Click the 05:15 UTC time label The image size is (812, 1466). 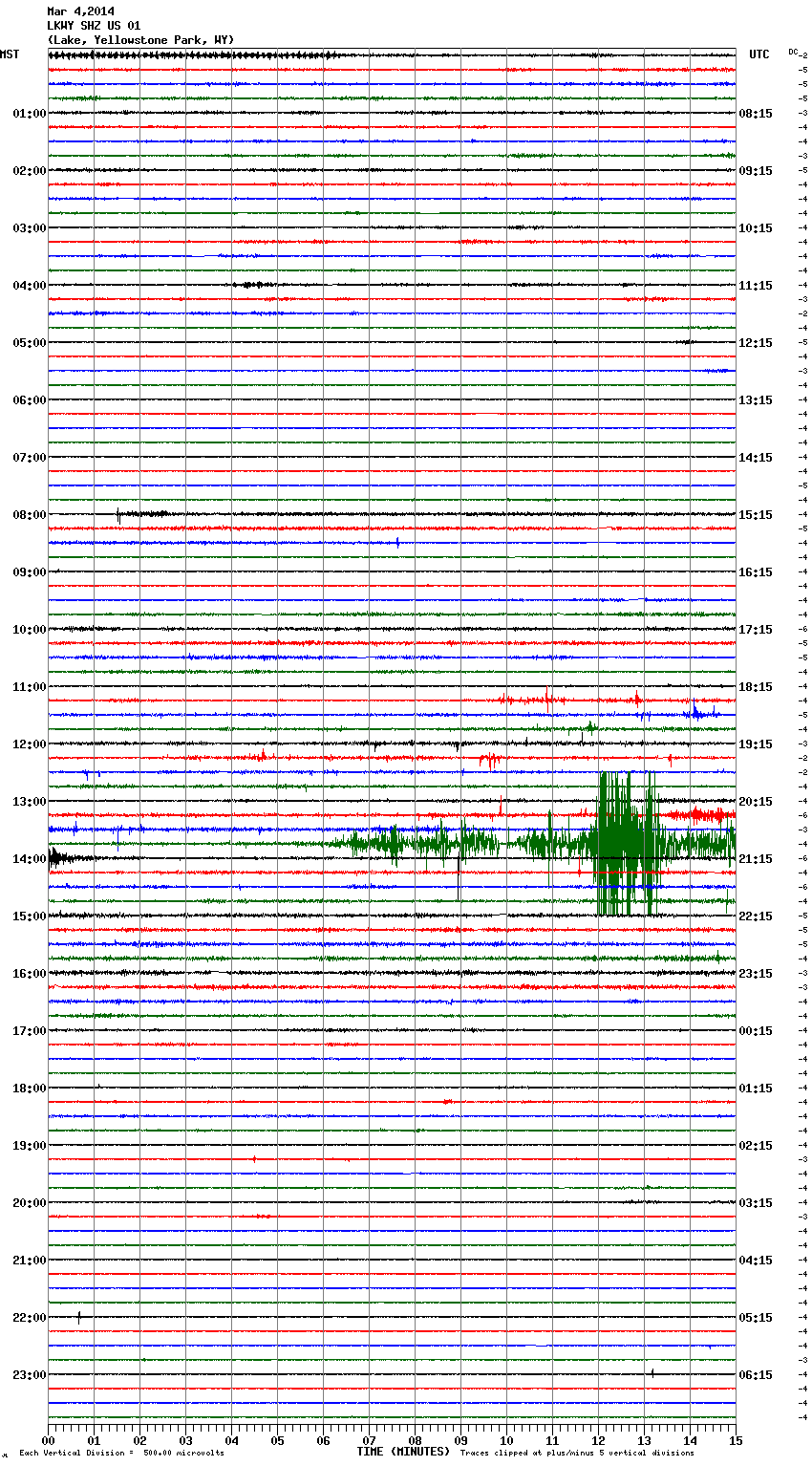[x=756, y=1318]
